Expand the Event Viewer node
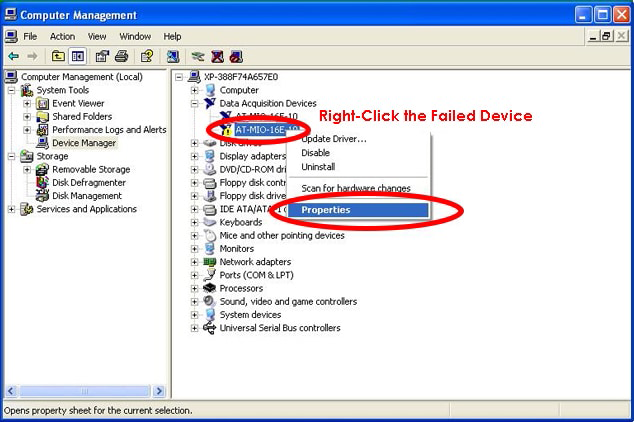 pyautogui.click(x=27, y=103)
